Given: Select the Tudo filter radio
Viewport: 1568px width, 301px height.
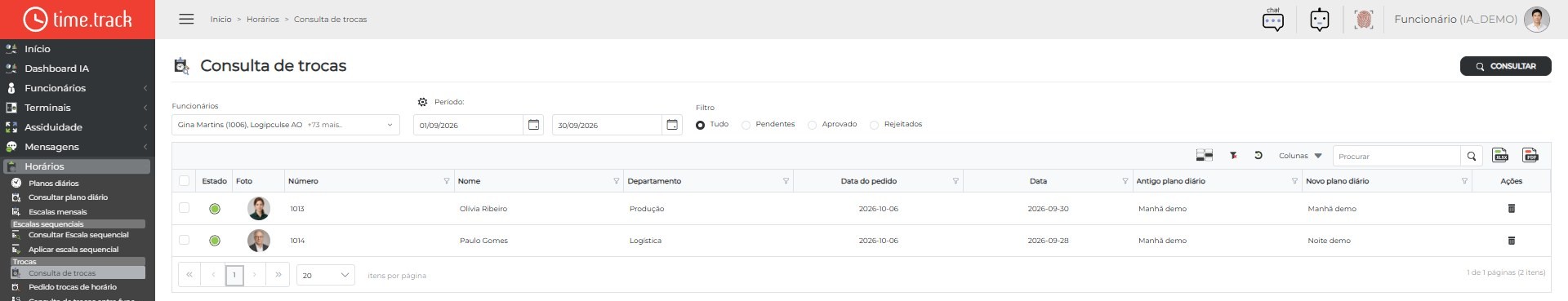Looking at the screenshot, I should [x=700, y=125].
